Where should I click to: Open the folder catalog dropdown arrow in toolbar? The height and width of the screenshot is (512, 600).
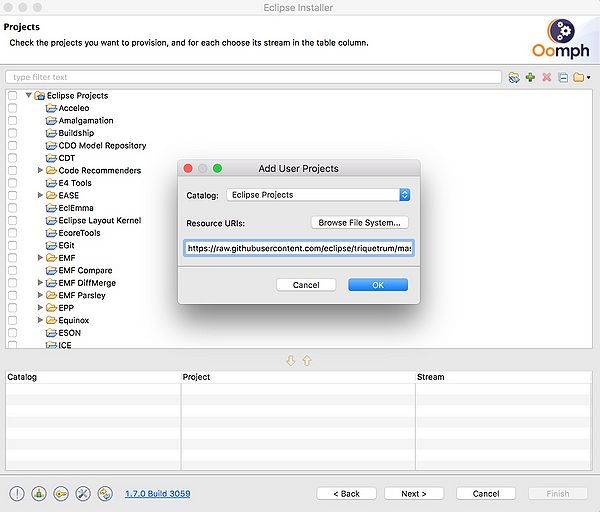point(588,77)
